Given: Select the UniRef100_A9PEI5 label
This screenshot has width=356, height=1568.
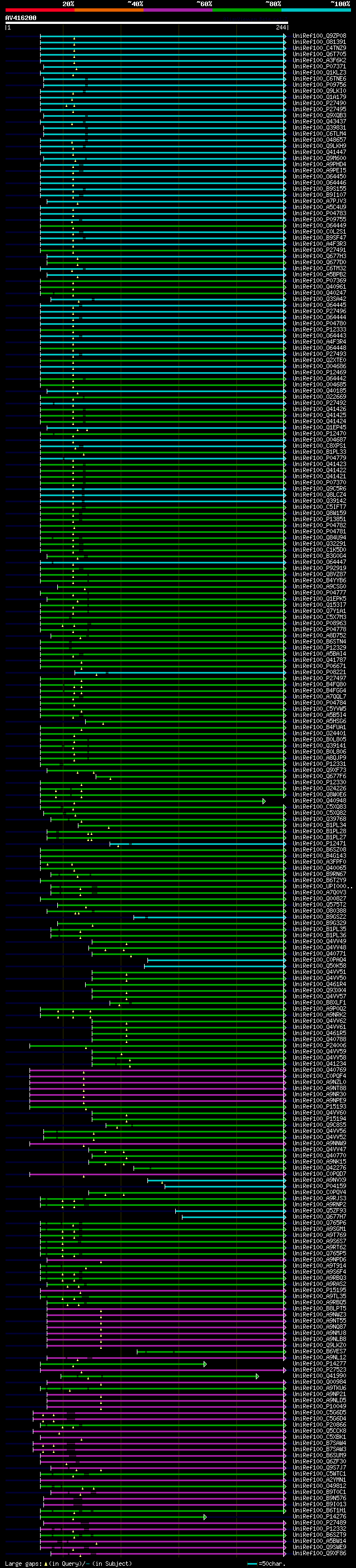Looking at the screenshot, I should click(x=319, y=170).
